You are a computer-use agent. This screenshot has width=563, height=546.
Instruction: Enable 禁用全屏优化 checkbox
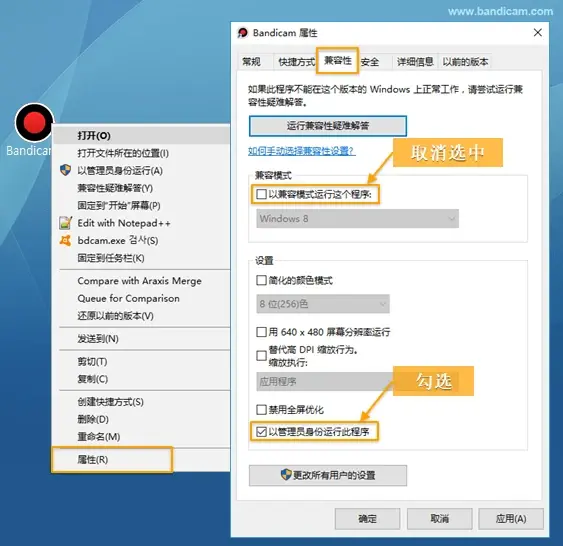[261, 409]
